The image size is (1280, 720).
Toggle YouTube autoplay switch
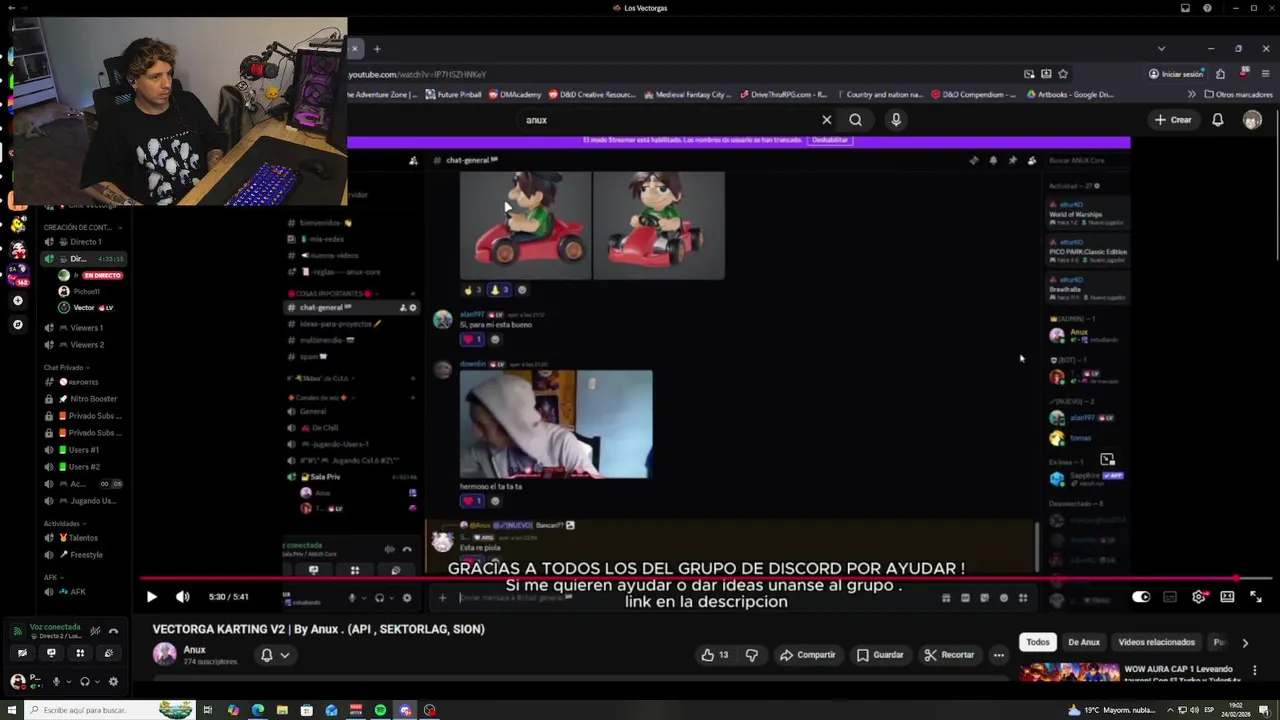[1141, 597]
